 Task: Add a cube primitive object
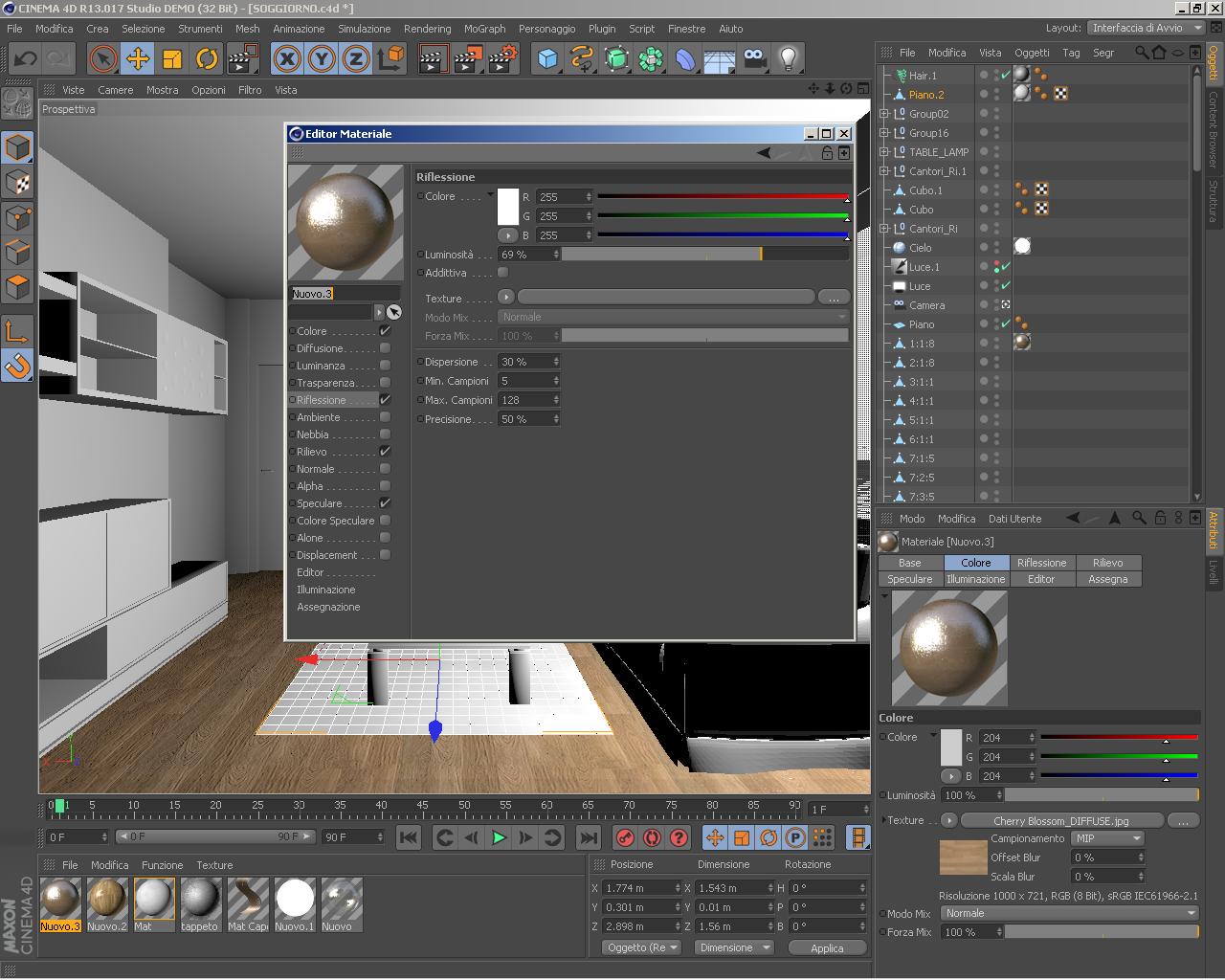pyautogui.click(x=547, y=59)
